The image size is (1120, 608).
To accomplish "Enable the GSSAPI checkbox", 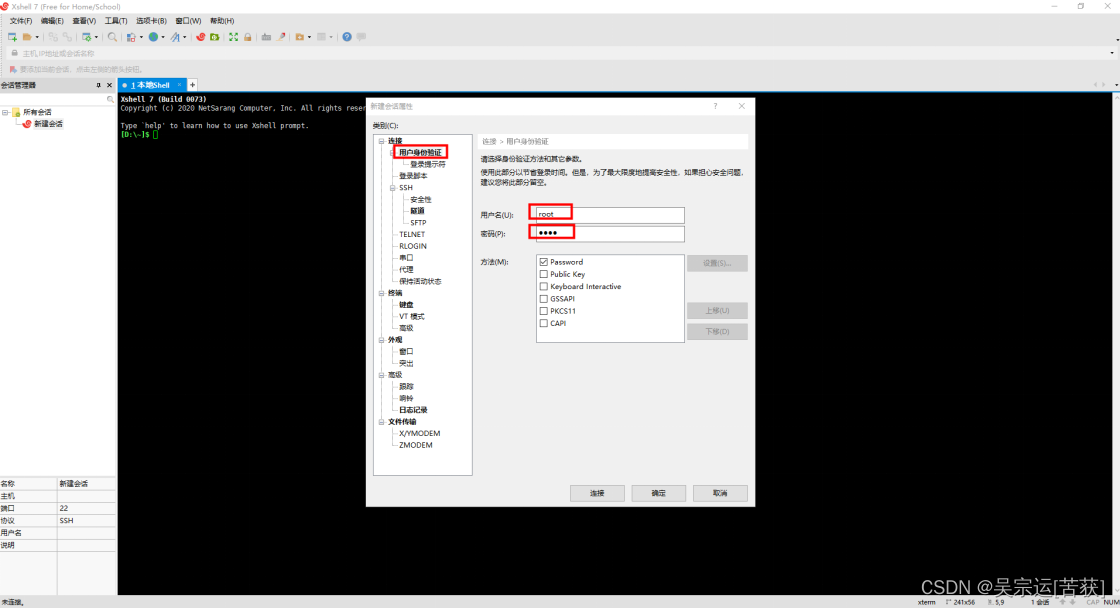I will pos(544,299).
